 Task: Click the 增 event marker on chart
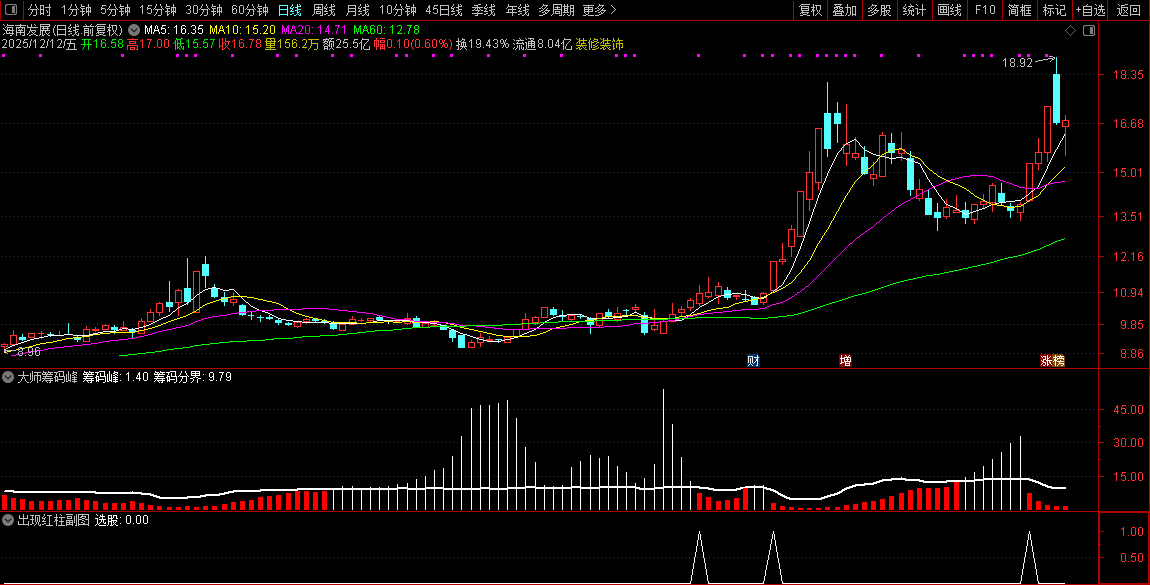(845, 360)
